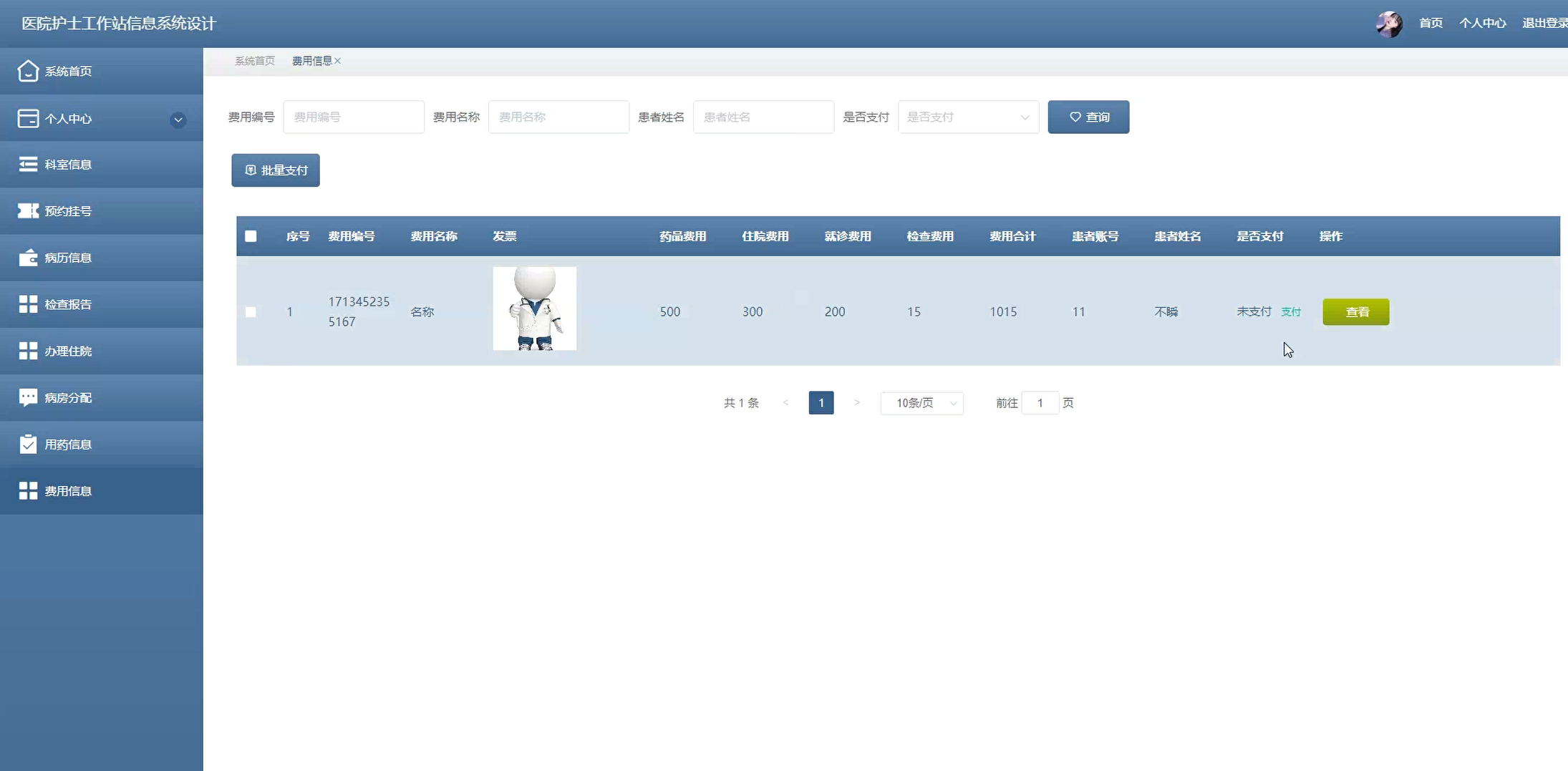Open the 预约挂号 sidebar menu item
The height and width of the screenshot is (771, 1568).
pyautogui.click(x=102, y=211)
